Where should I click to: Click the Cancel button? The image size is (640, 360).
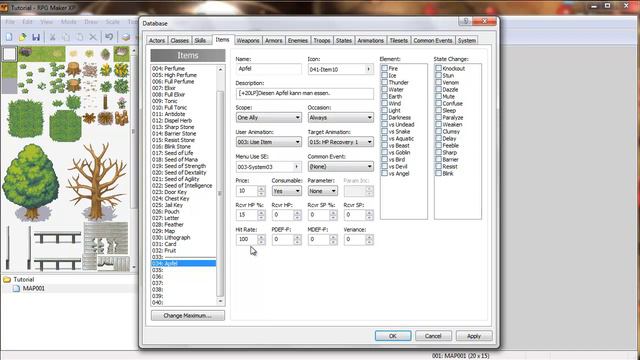pyautogui.click(x=433, y=336)
